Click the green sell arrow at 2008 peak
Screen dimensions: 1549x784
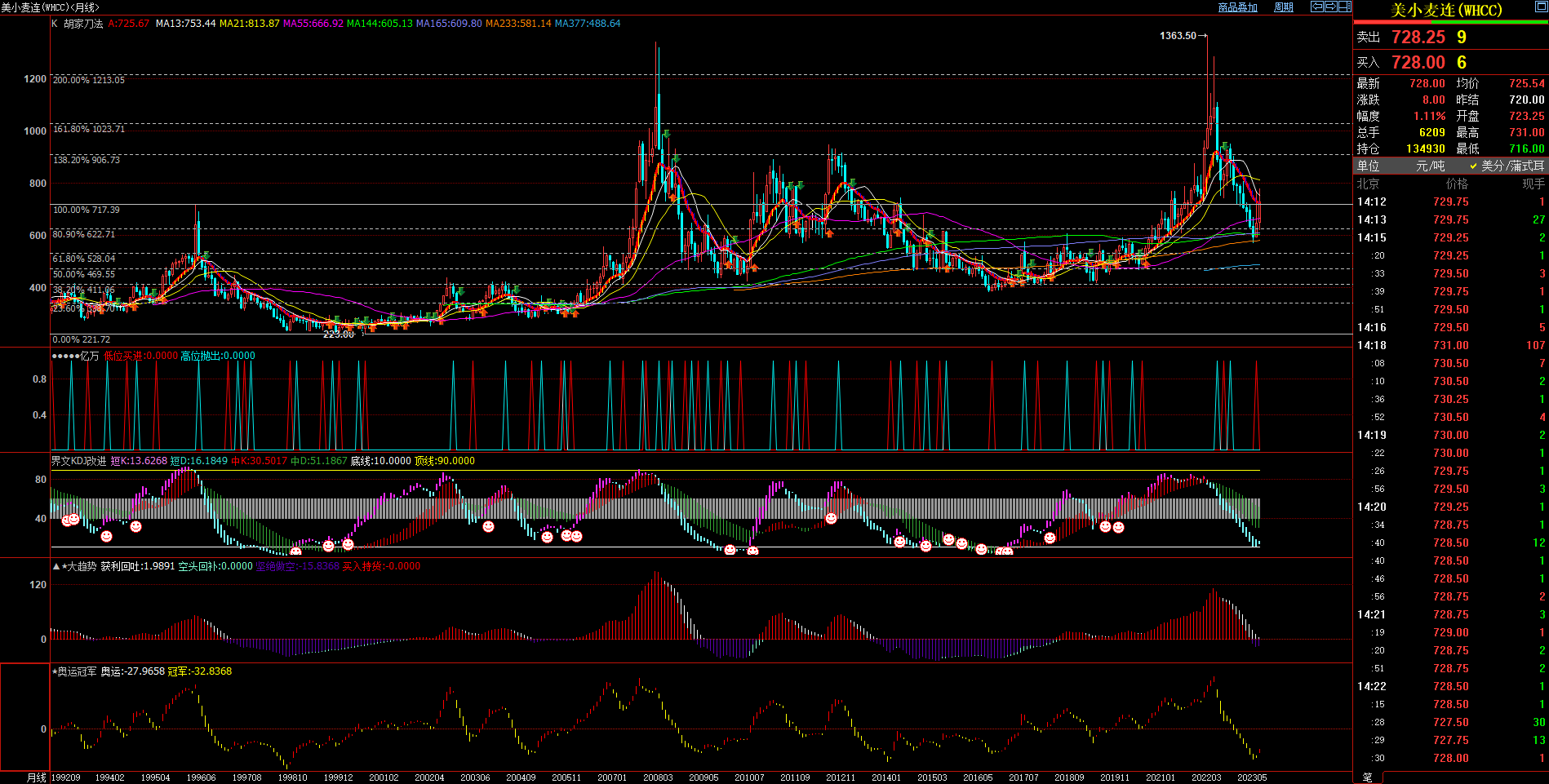667,134
